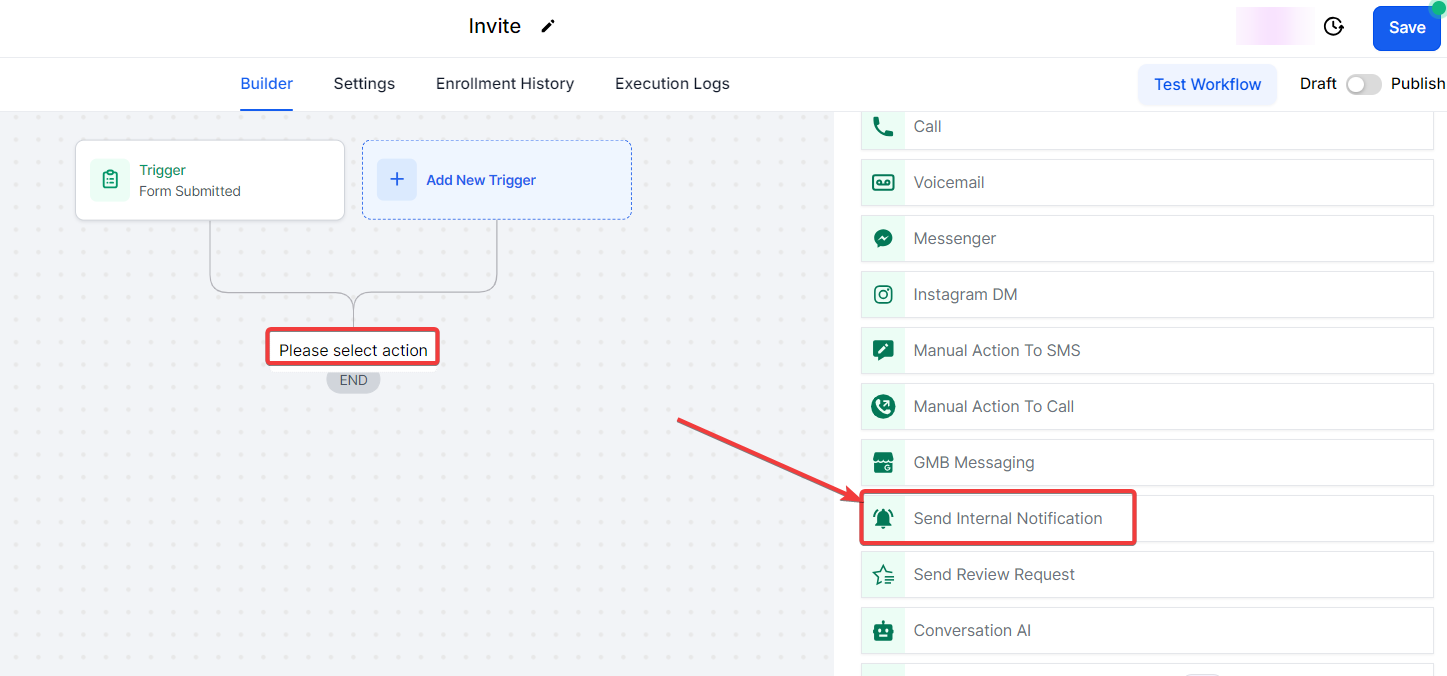Switch to the Builder tab
Viewport: 1447px width, 676px height.
coord(267,84)
